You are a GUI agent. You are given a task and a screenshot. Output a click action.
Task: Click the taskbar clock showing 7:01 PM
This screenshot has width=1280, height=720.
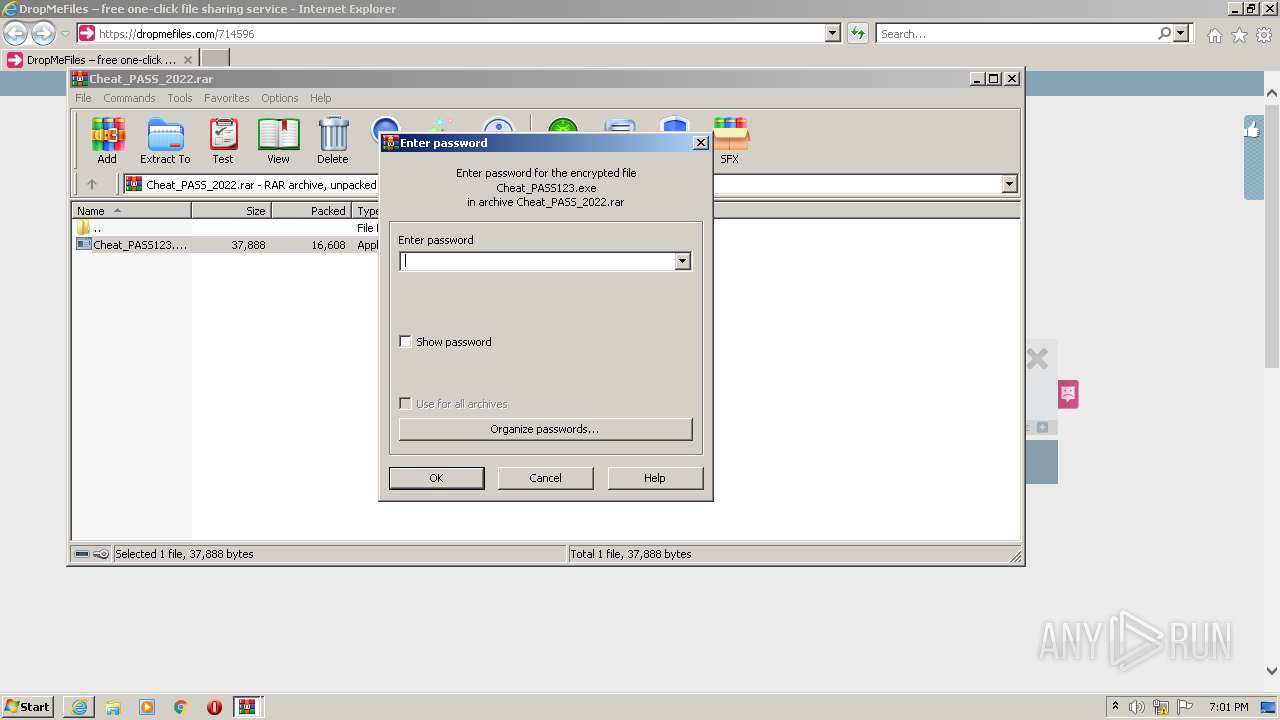point(1228,707)
